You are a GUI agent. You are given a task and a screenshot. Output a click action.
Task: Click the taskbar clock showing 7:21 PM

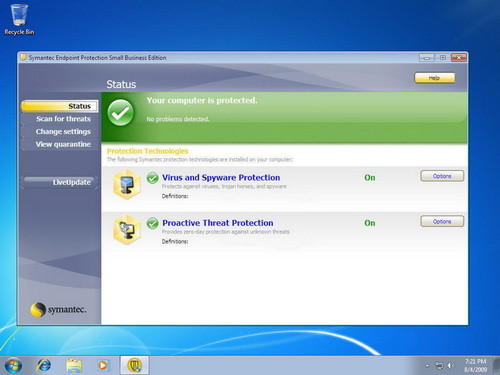click(476, 365)
